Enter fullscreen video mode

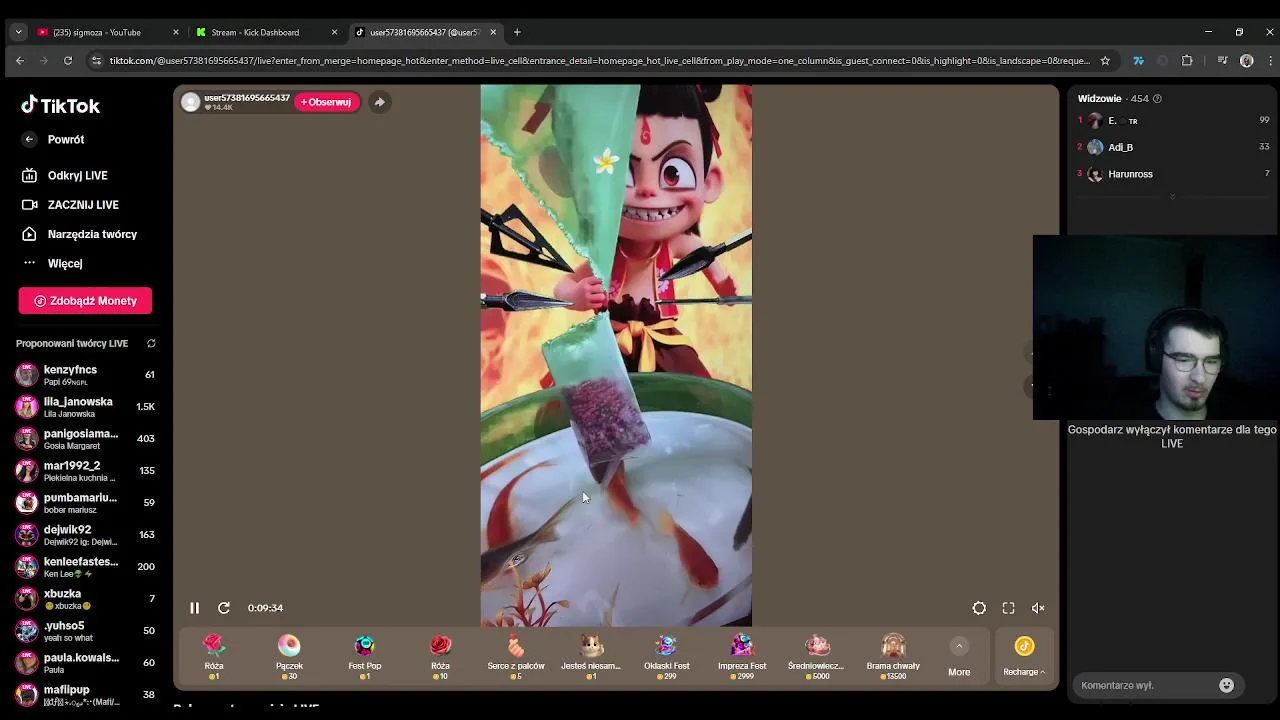click(1009, 608)
